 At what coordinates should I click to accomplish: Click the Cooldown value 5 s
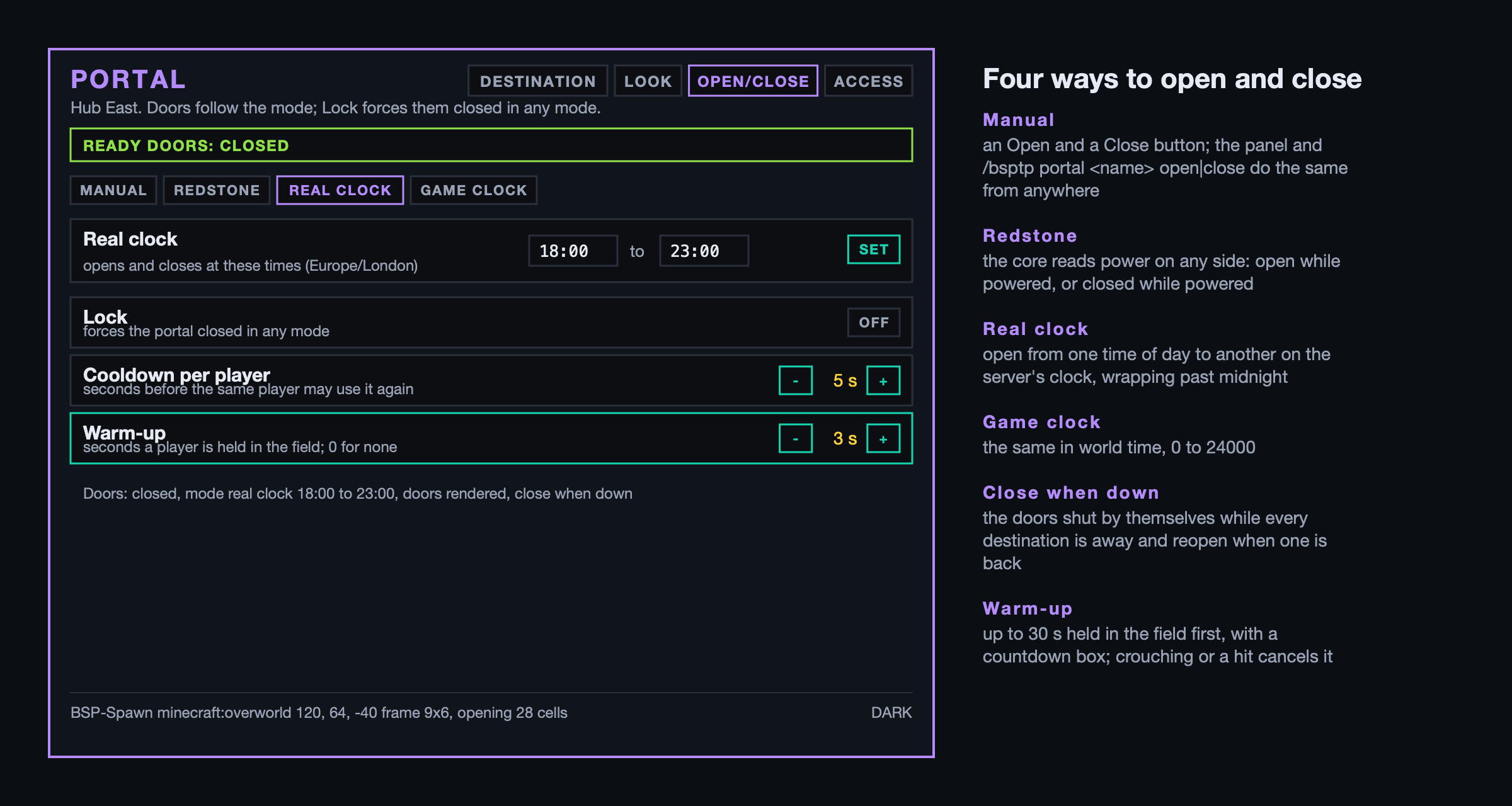coord(845,380)
